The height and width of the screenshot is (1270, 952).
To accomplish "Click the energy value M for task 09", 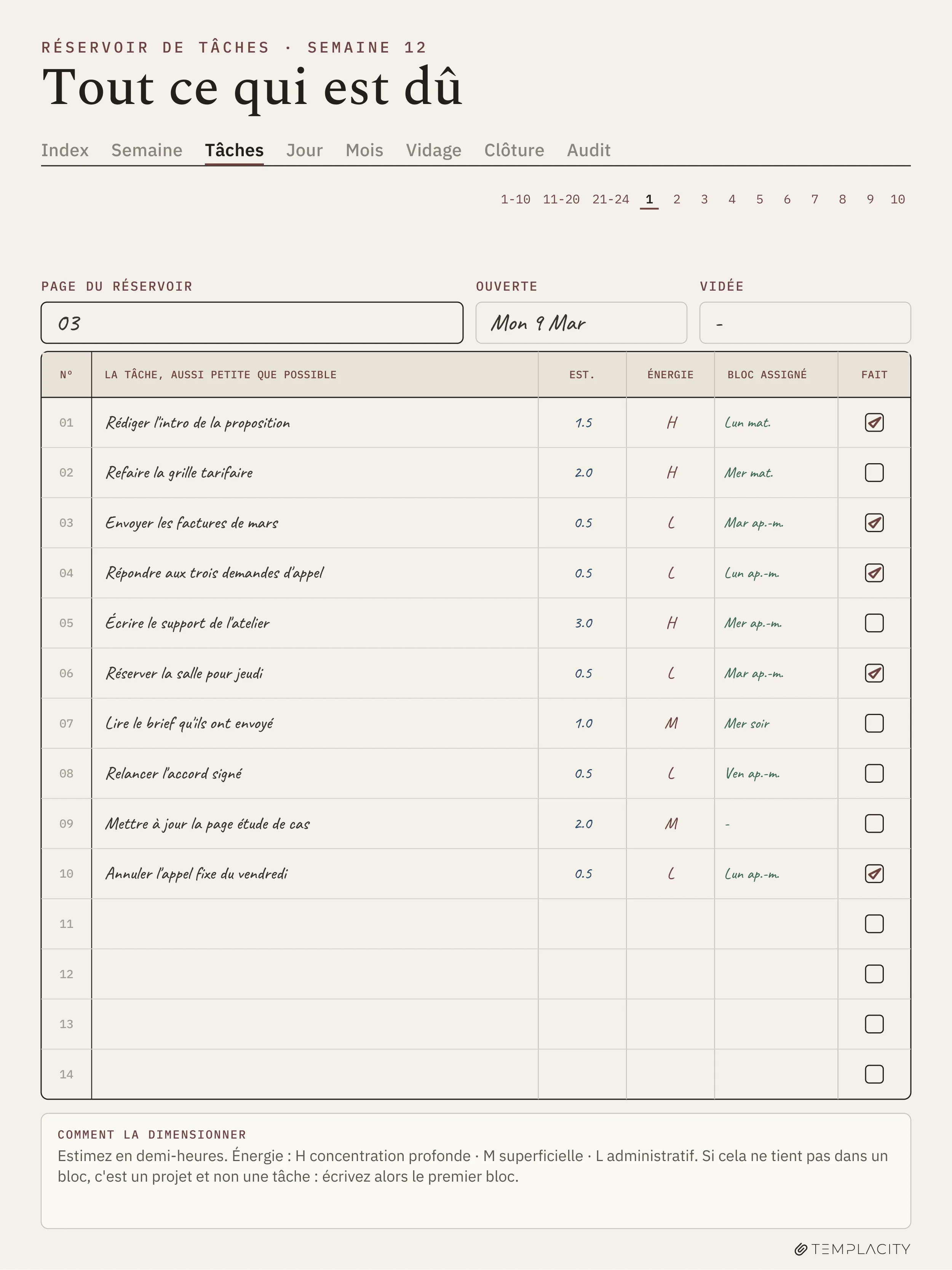I will [671, 824].
